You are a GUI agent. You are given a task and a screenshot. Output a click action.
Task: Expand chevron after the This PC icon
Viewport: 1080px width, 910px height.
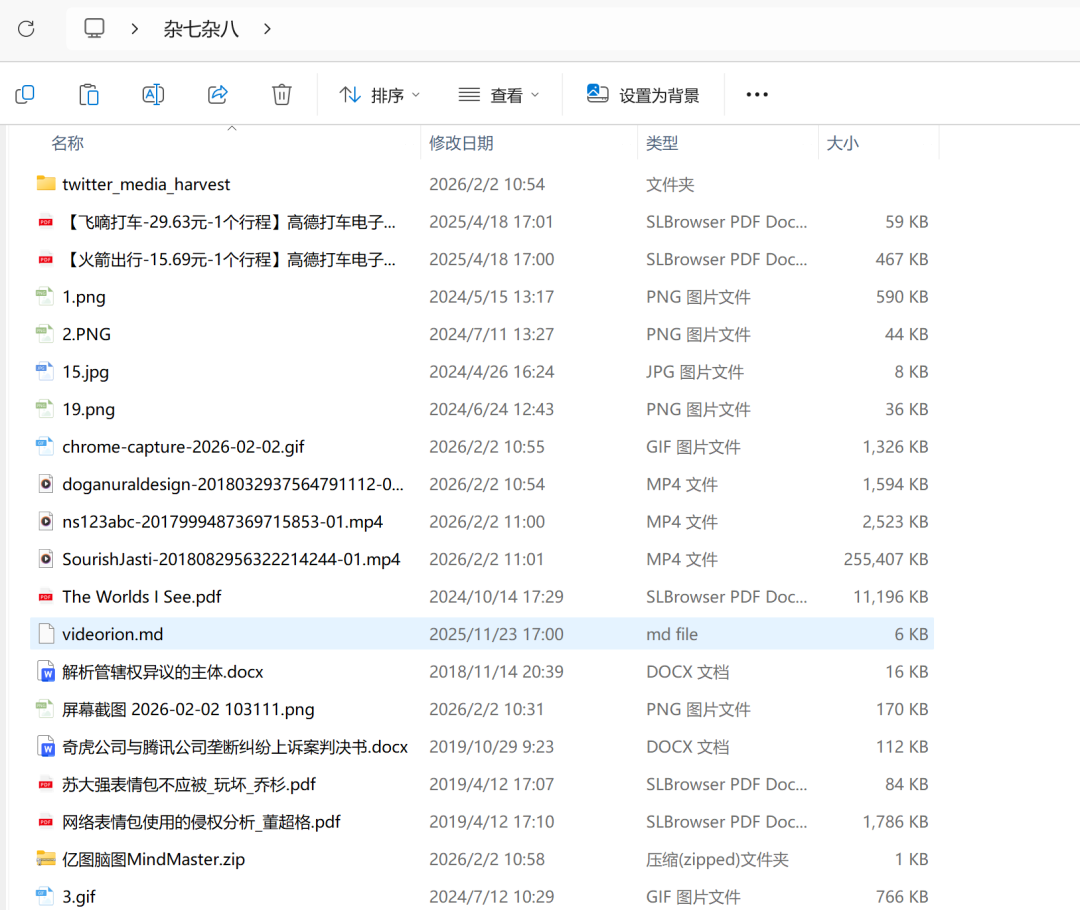134,29
